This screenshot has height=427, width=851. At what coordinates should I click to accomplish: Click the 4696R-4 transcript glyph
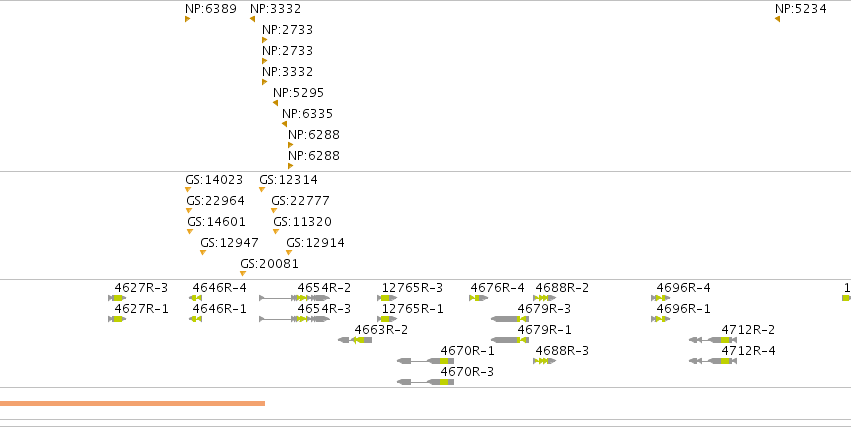pyautogui.click(x=661, y=298)
